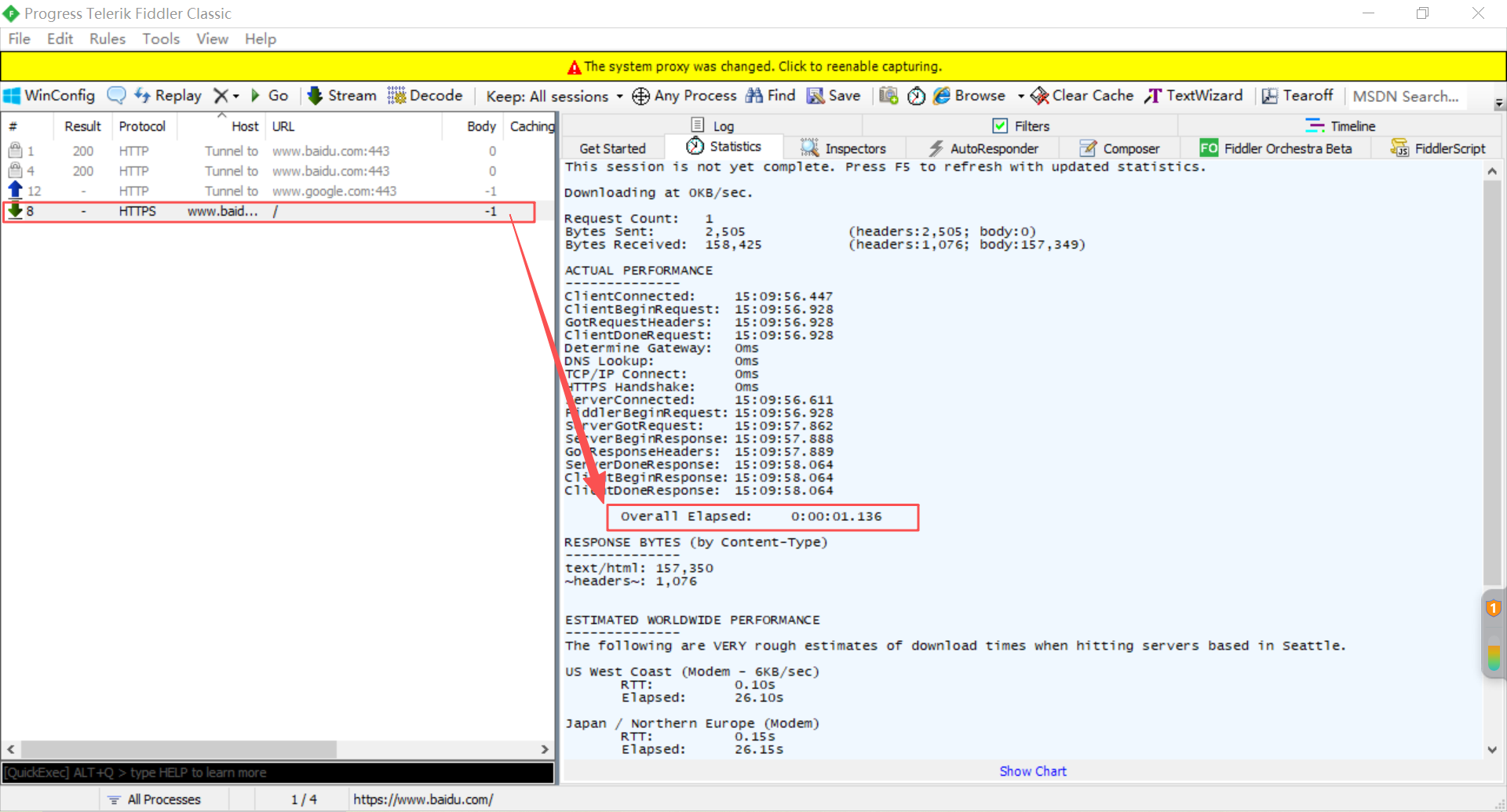Sort sessions by the # column header
1507x812 pixels.
coord(27,126)
